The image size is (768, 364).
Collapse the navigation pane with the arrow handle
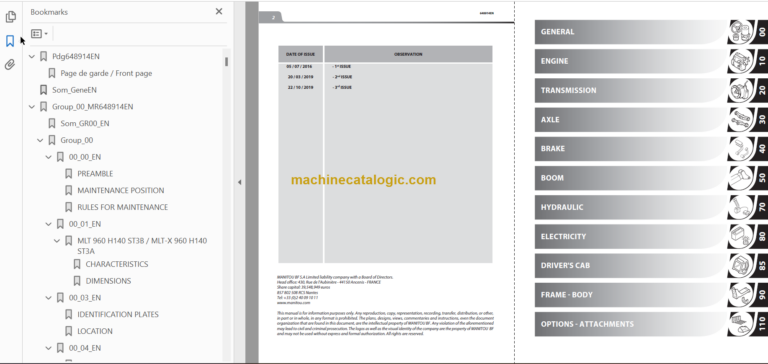click(239, 182)
